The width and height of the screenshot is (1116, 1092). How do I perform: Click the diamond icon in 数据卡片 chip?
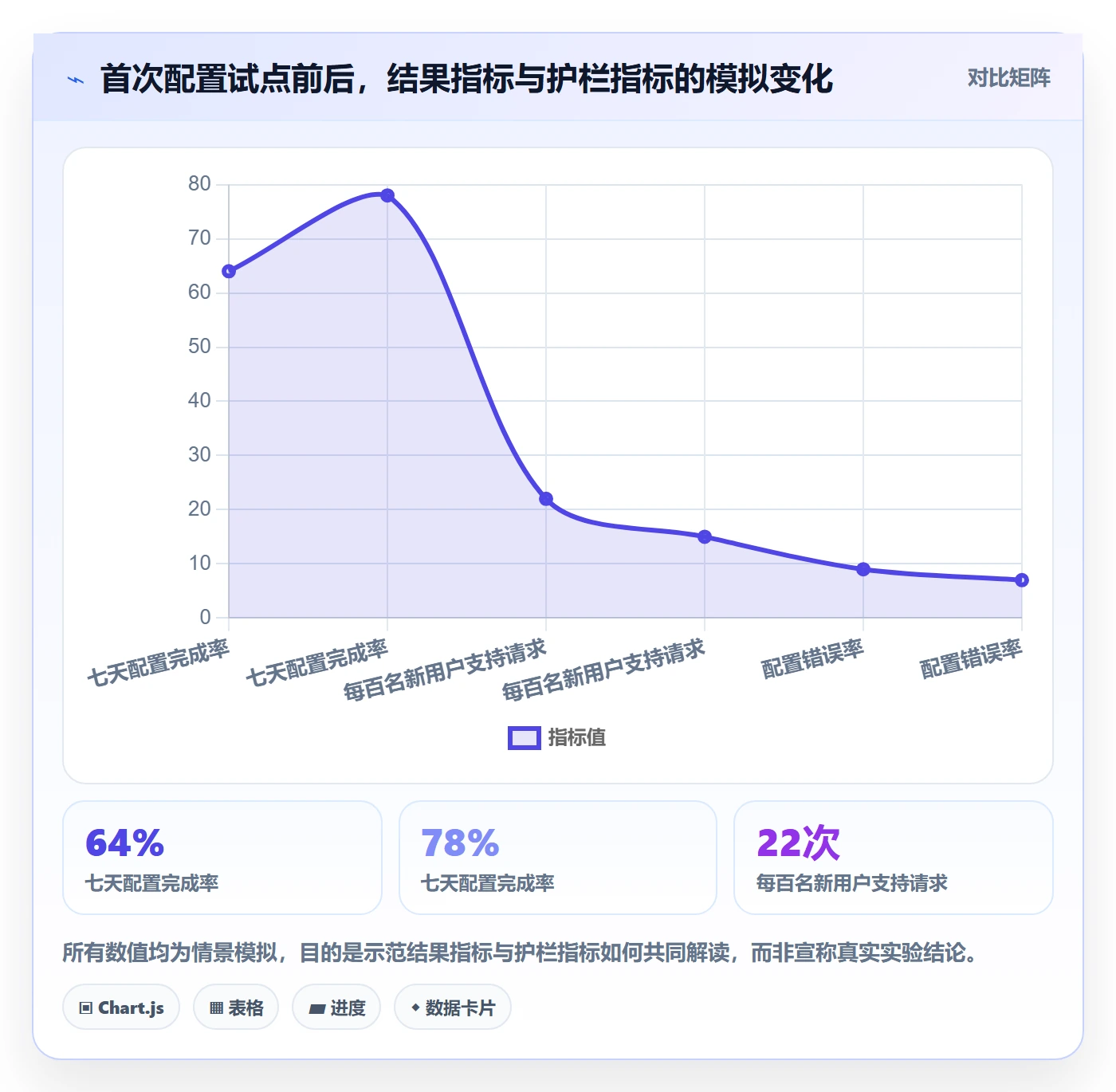click(x=415, y=1008)
